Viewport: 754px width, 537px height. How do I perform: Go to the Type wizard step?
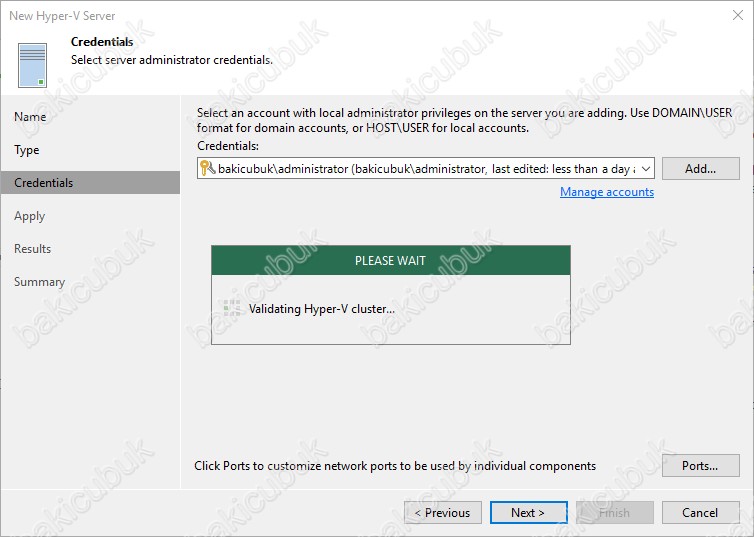[27, 150]
